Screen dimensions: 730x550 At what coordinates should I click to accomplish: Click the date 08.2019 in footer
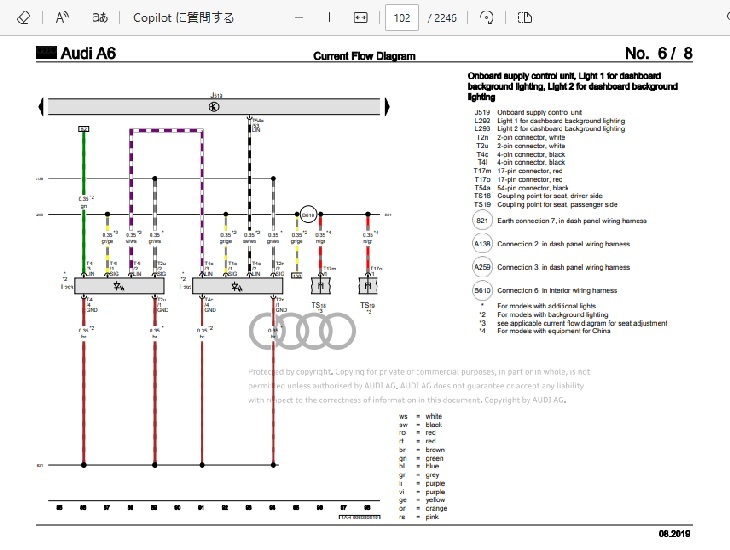tap(675, 534)
